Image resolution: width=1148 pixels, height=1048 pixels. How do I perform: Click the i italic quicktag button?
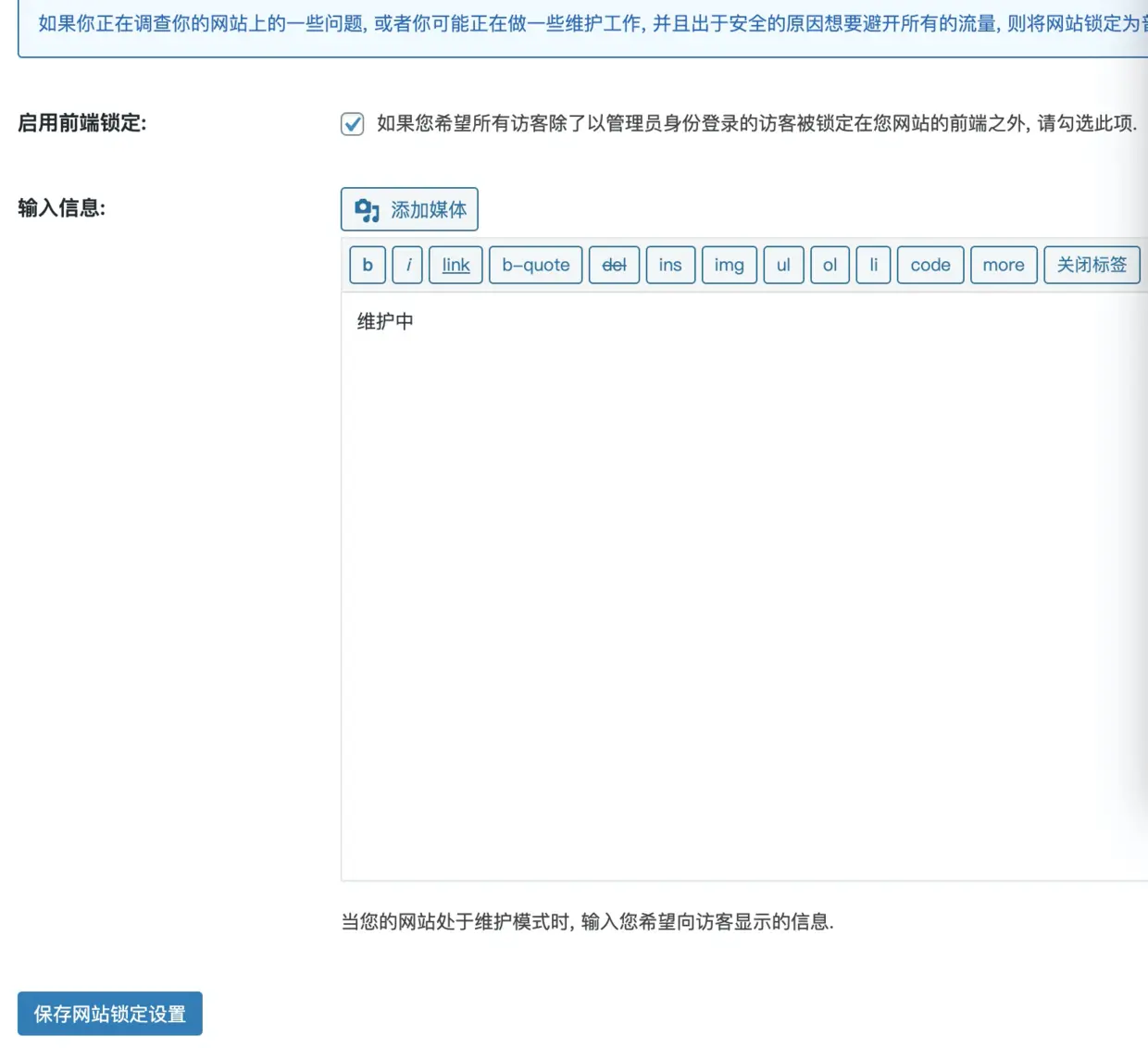point(408,265)
